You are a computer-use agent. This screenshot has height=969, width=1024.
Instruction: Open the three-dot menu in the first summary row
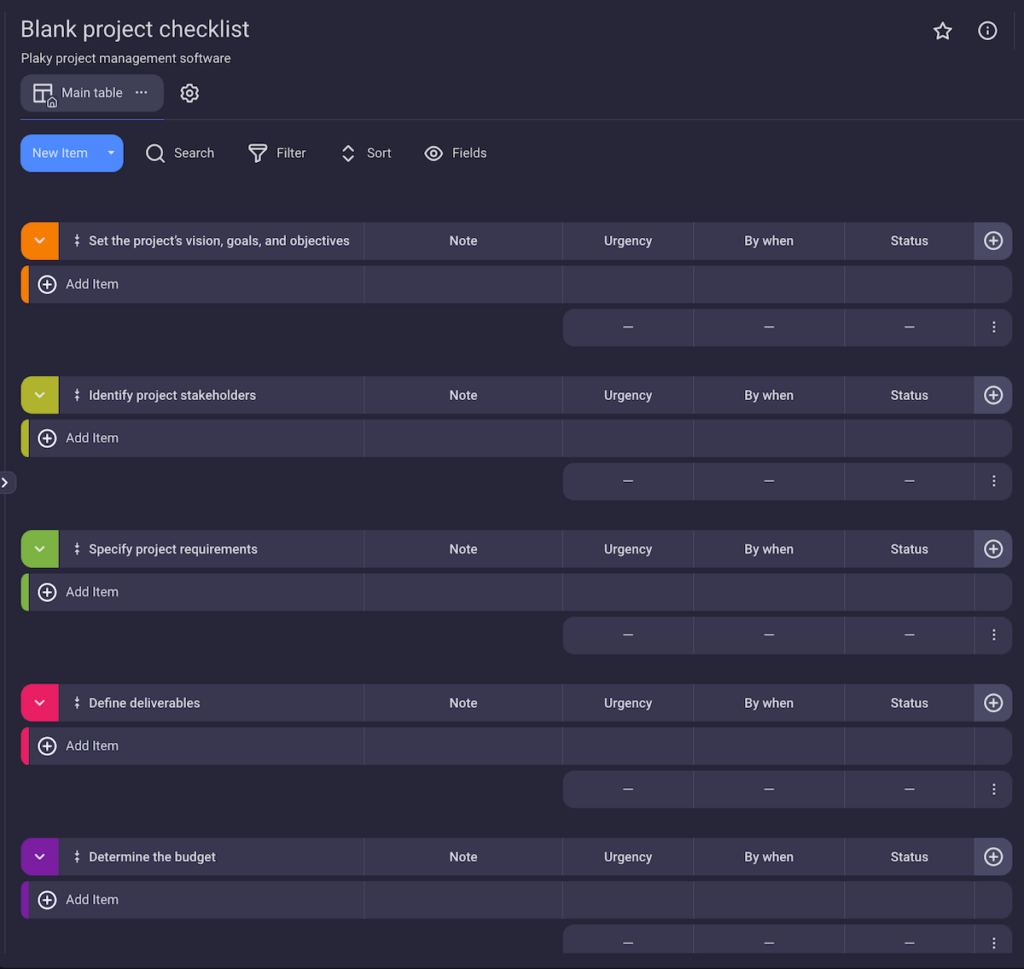tap(993, 327)
